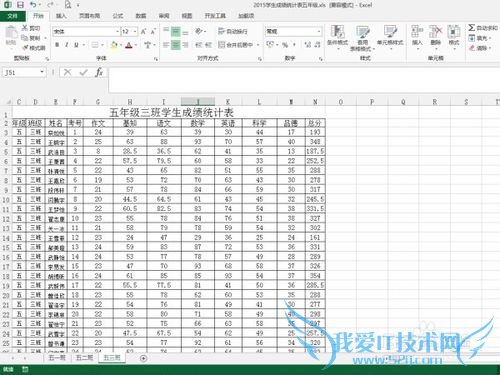This screenshot has height=375, width=500.
Task: Apply comma style number format
Action: pyautogui.click(x=294, y=45)
